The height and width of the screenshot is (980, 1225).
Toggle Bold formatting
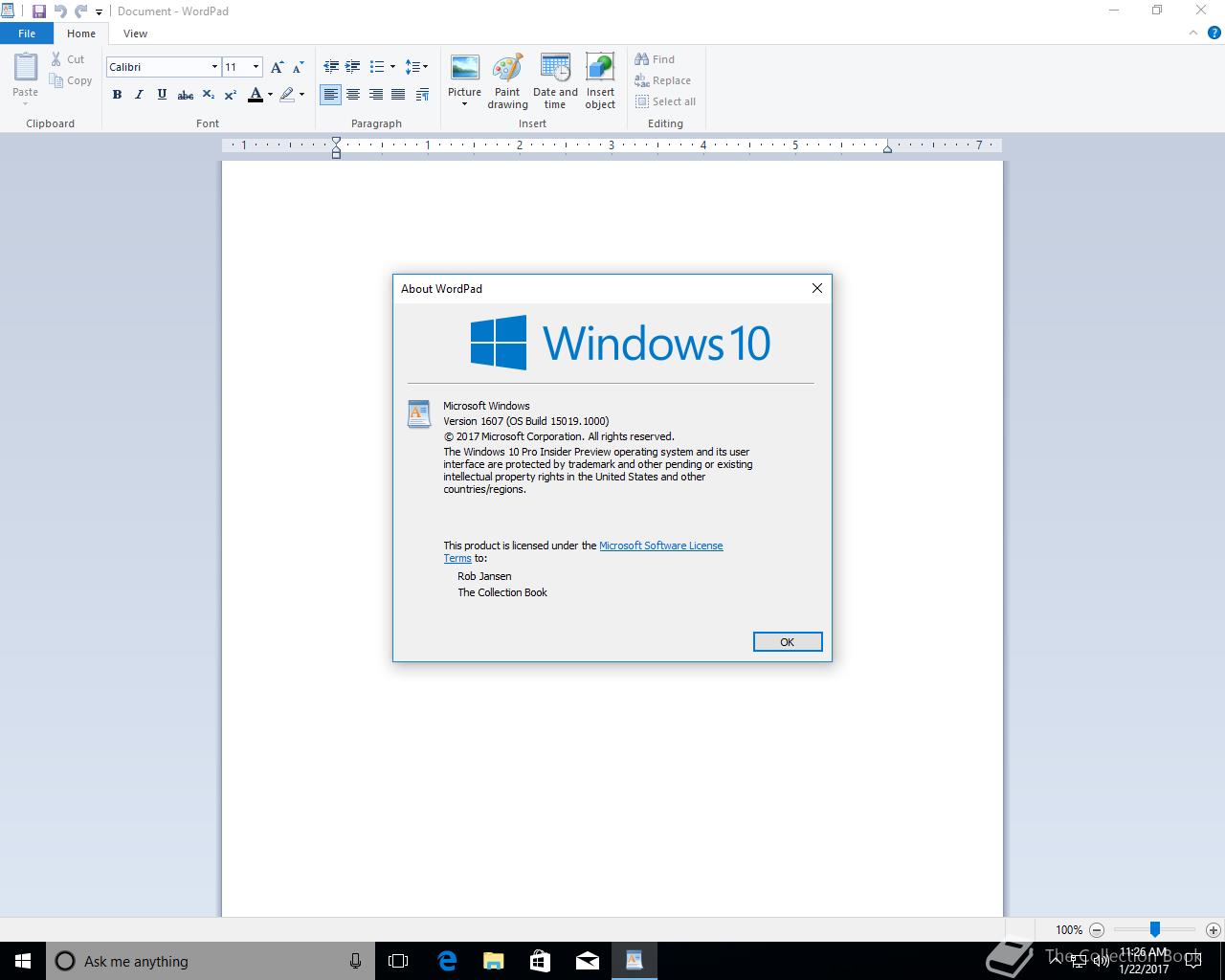click(x=117, y=95)
